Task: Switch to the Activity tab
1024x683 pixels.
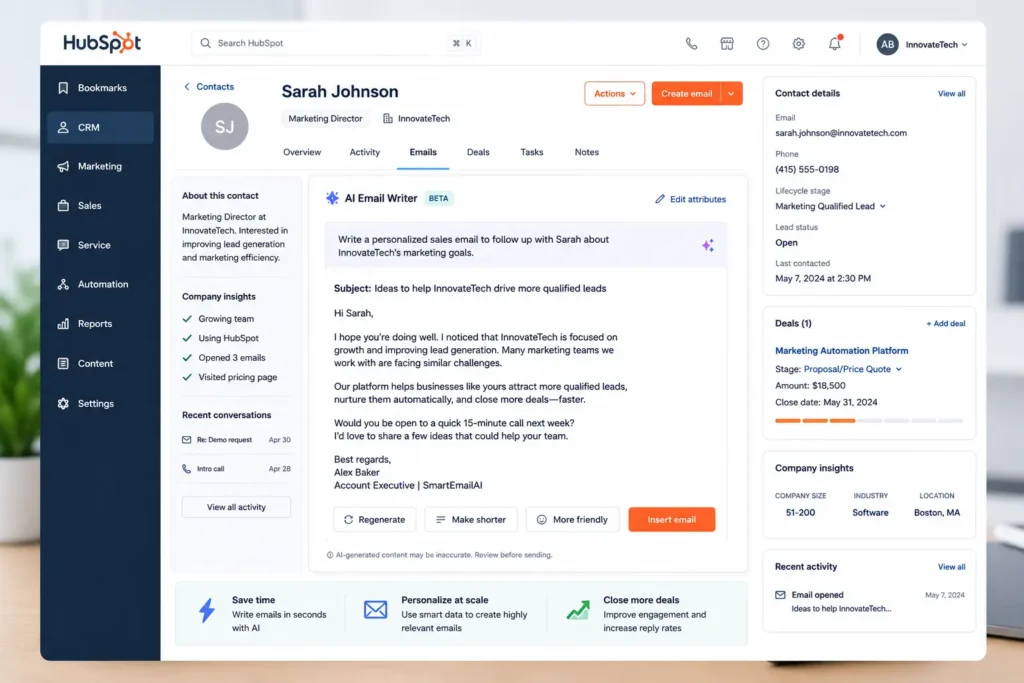Action: coord(364,152)
